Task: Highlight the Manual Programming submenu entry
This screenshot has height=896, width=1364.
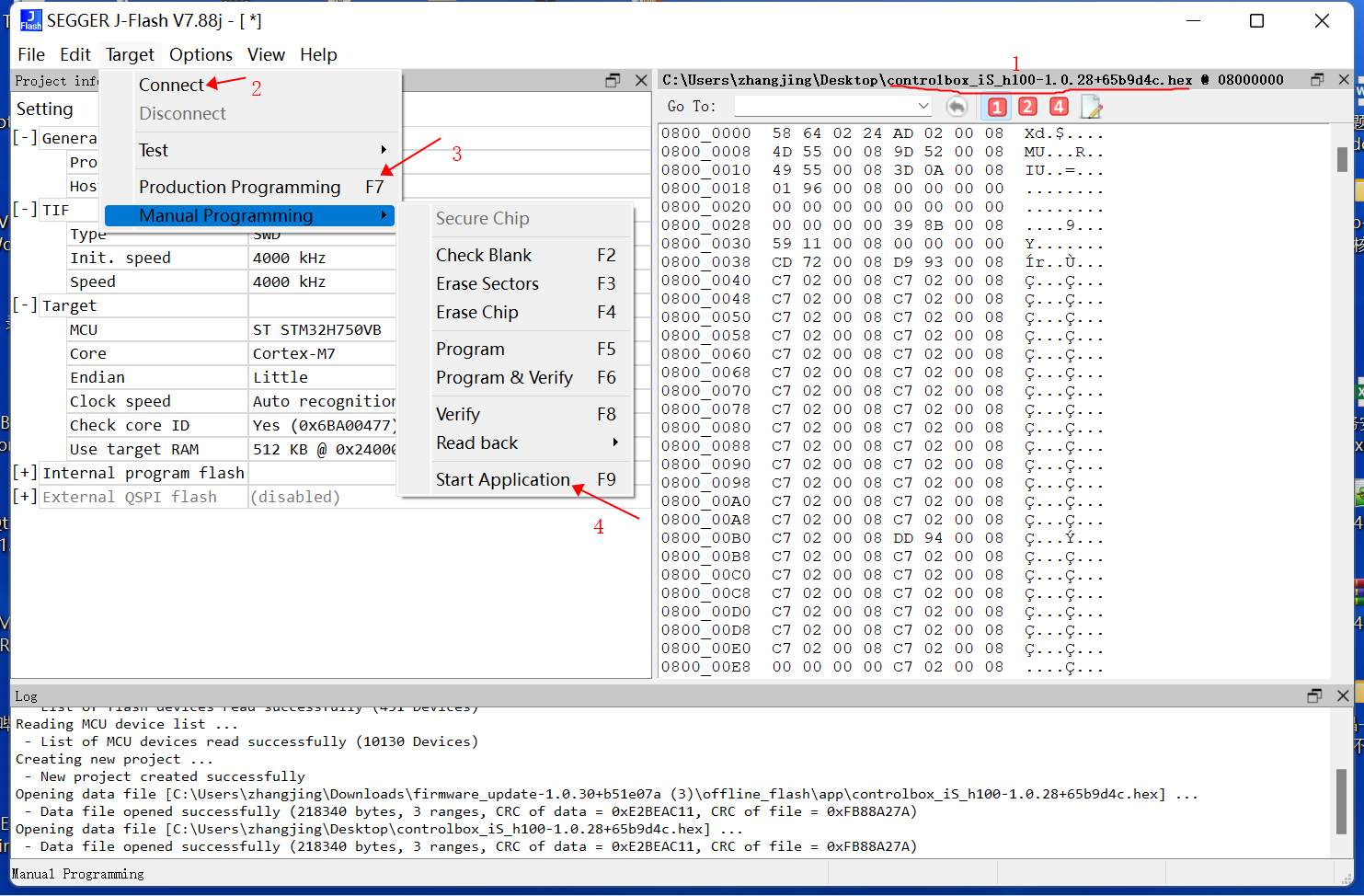Action: click(x=250, y=215)
